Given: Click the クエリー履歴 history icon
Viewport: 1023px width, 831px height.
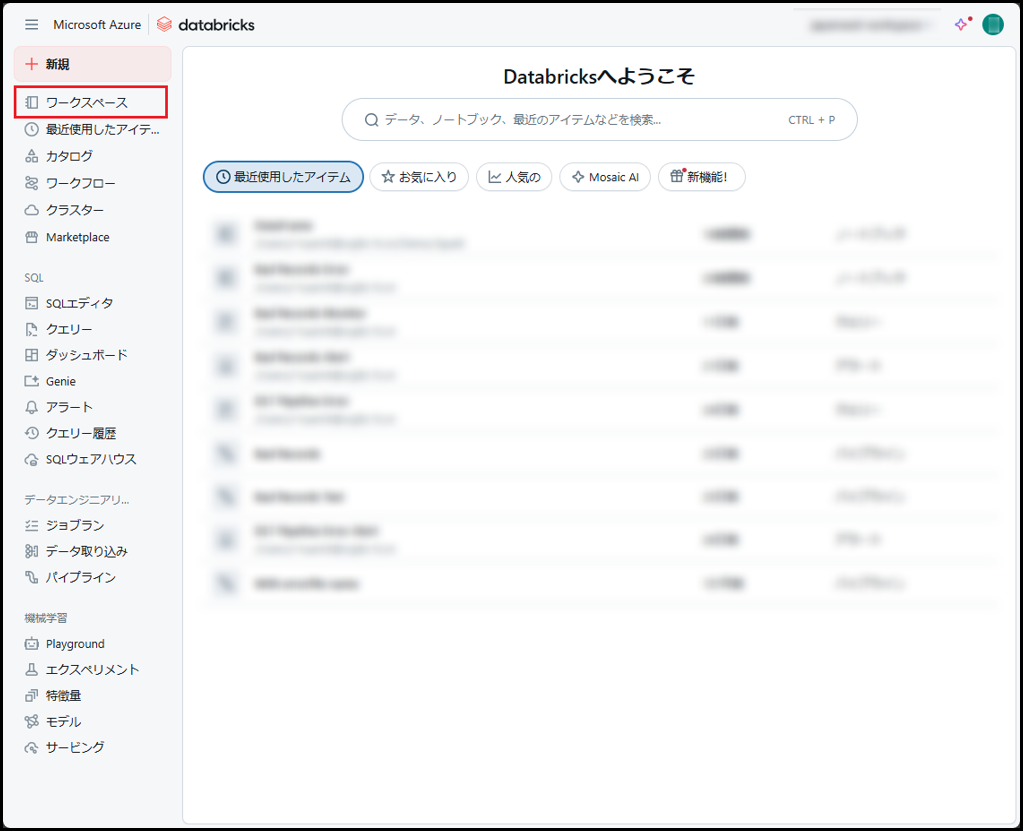Looking at the screenshot, I should coord(31,433).
